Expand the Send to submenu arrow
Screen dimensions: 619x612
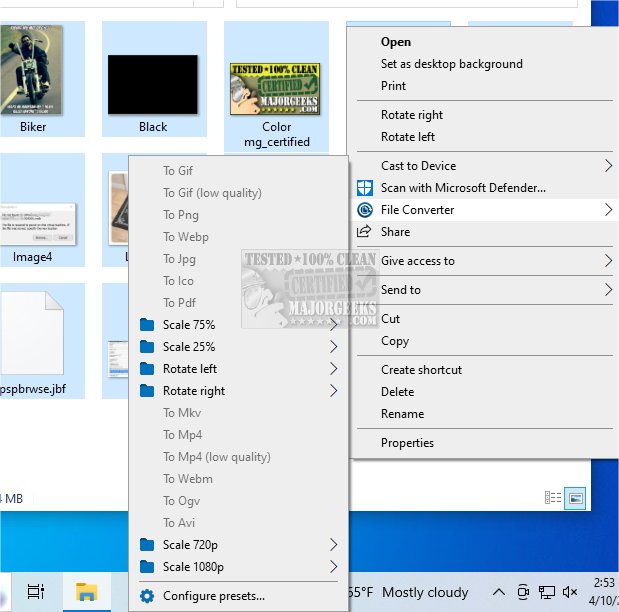[608, 290]
